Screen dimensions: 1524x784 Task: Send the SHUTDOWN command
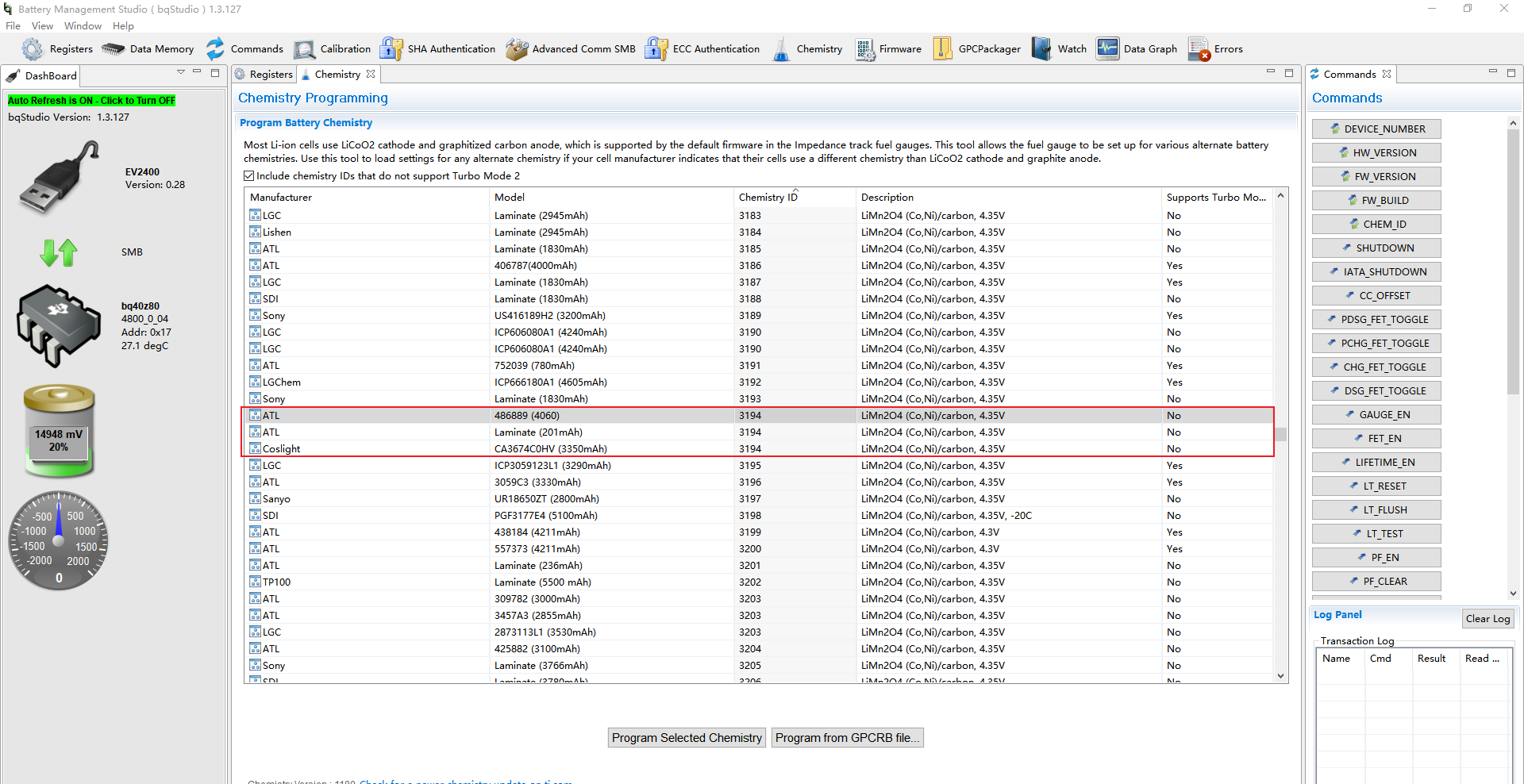point(1376,248)
